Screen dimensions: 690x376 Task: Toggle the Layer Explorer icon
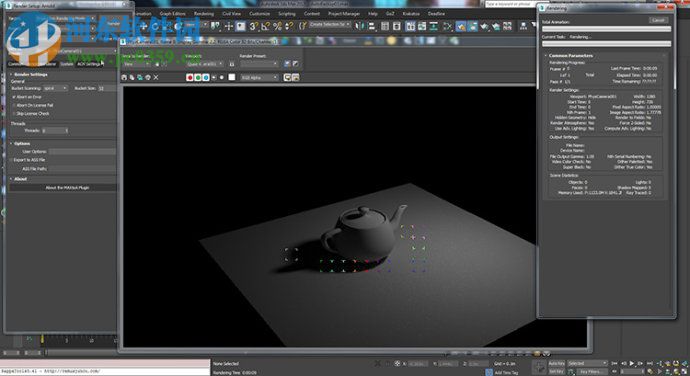click(x=397, y=26)
